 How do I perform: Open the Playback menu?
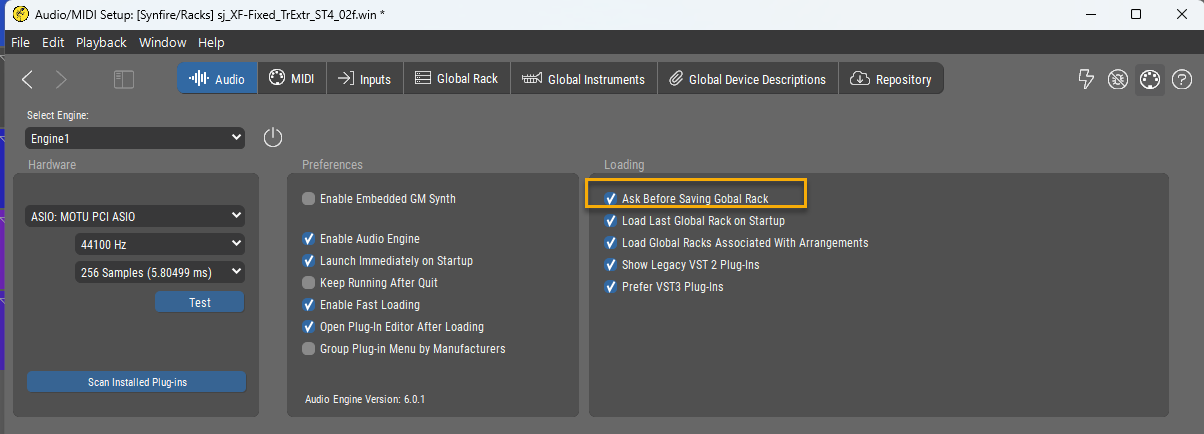click(x=101, y=43)
